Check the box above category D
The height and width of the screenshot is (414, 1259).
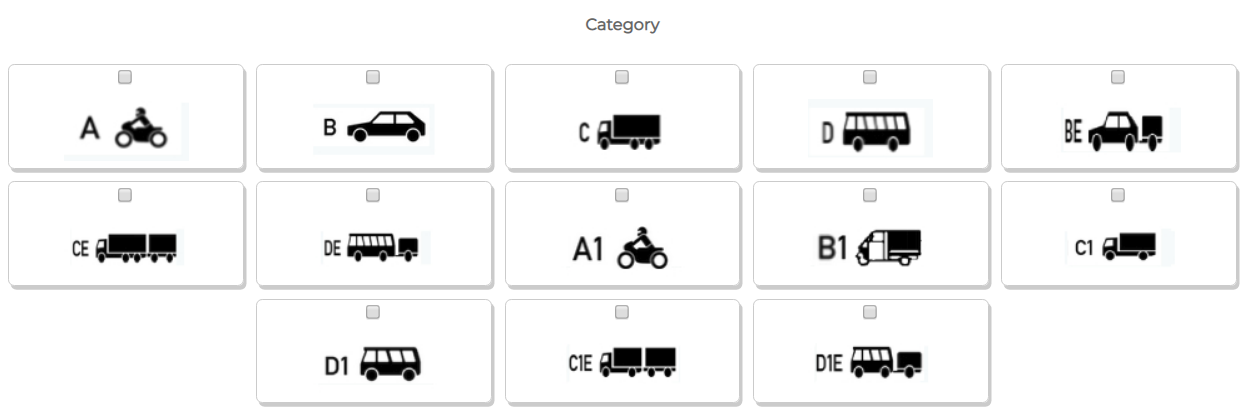click(x=870, y=77)
